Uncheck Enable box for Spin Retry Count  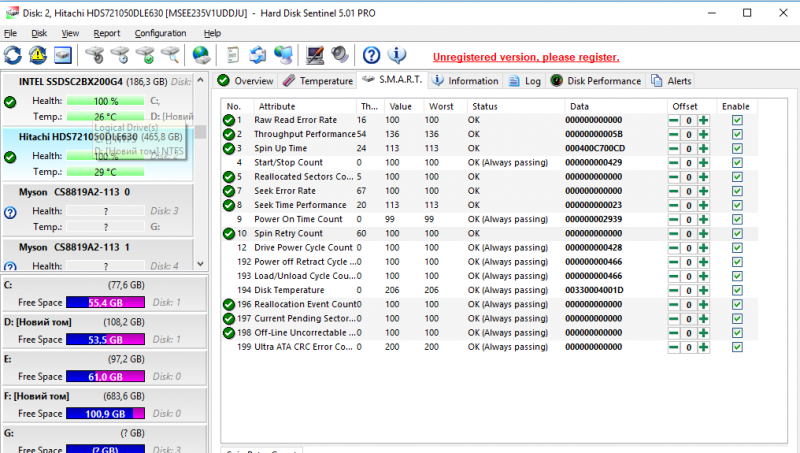[x=737, y=233]
